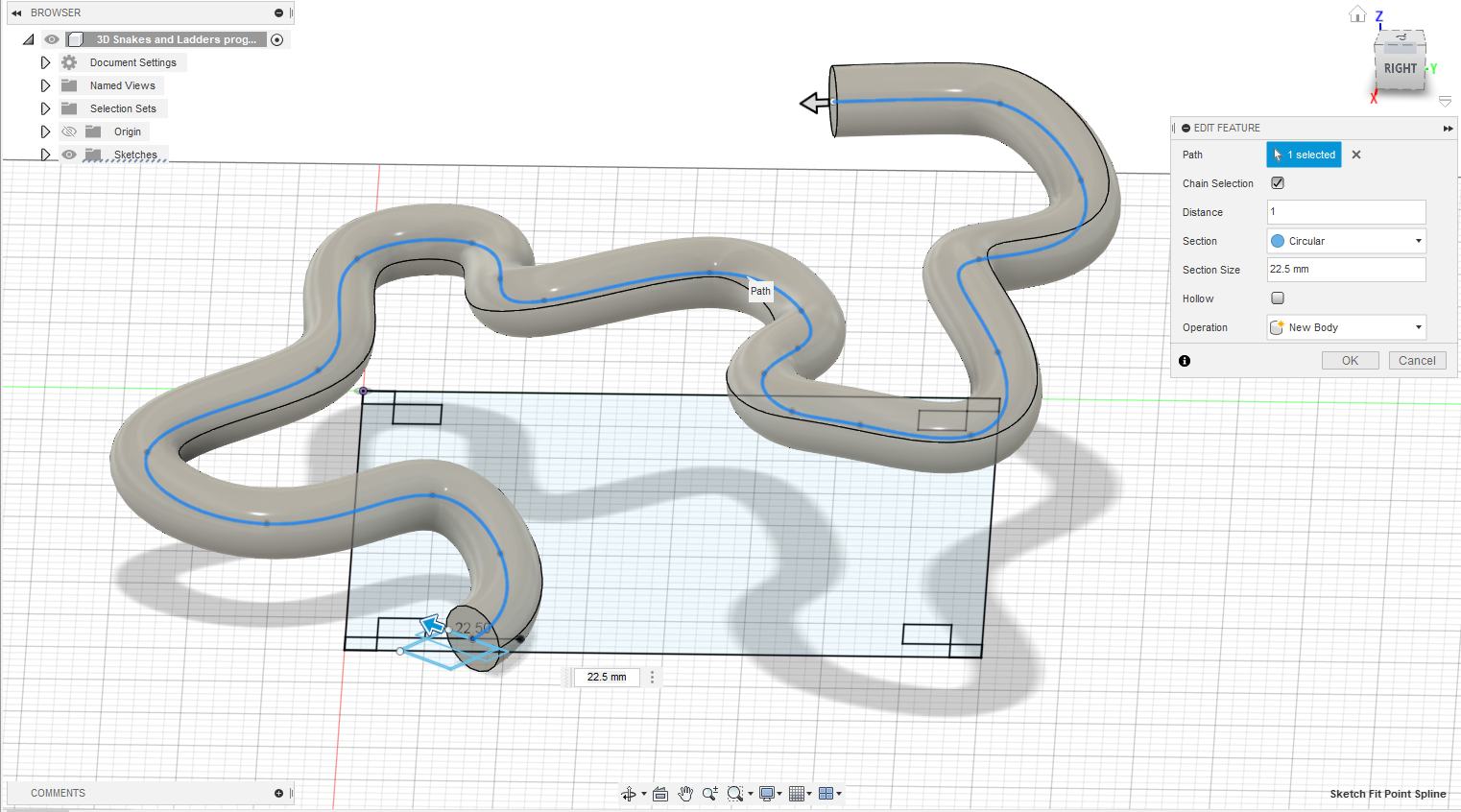
Task: Click the Section Size value field
Action: pos(1346,269)
